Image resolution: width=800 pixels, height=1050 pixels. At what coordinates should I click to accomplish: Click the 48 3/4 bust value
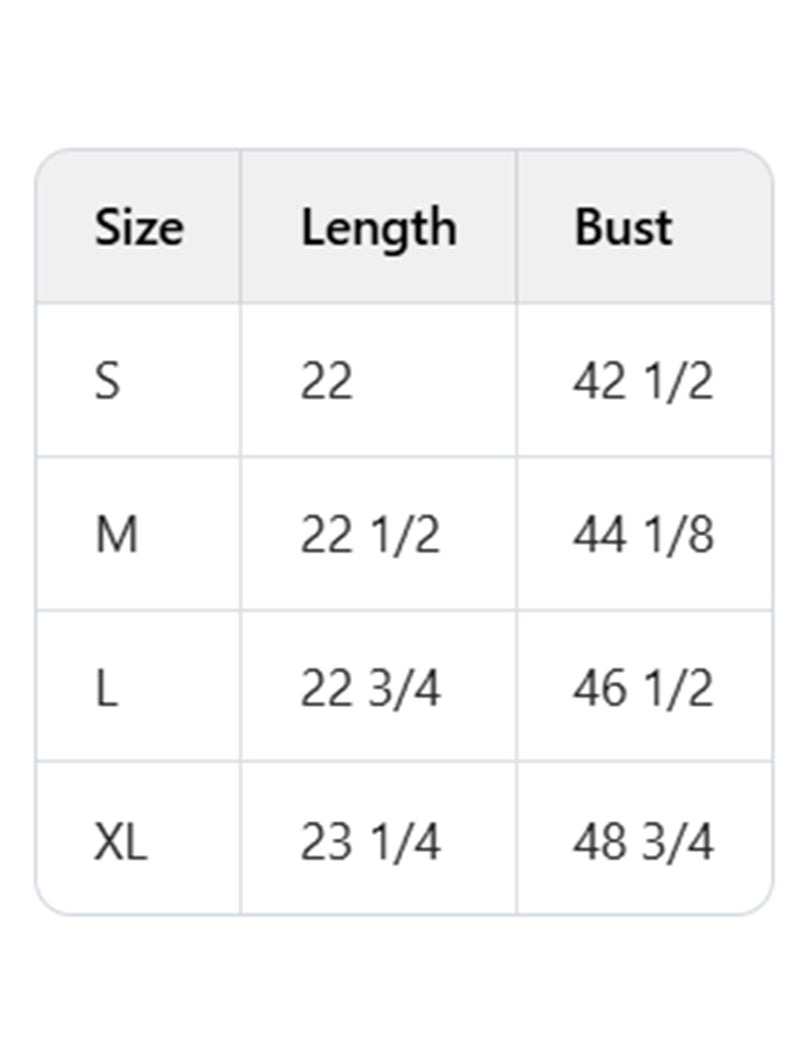pos(643,842)
